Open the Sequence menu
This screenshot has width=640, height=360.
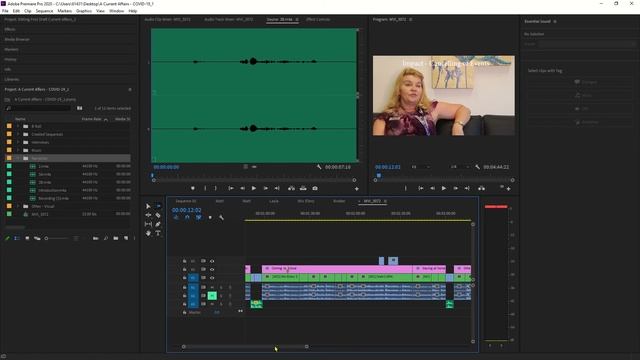point(44,11)
